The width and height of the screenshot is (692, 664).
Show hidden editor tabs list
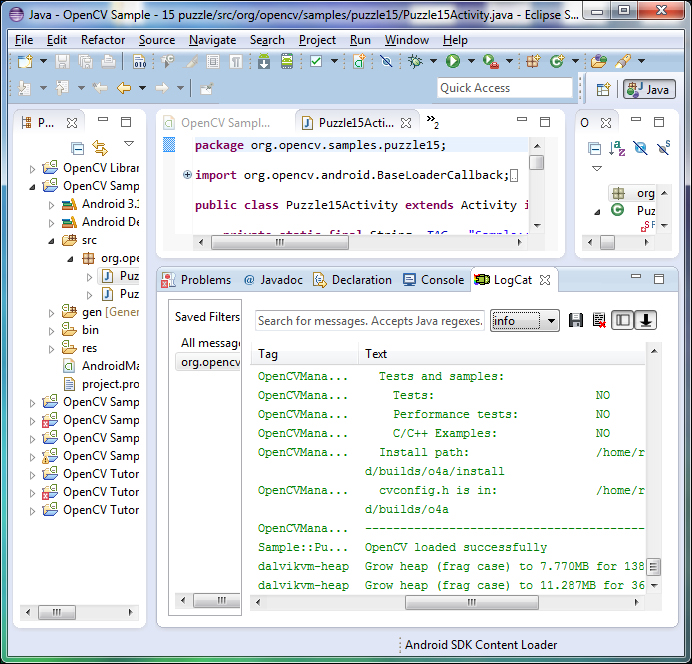point(433,121)
